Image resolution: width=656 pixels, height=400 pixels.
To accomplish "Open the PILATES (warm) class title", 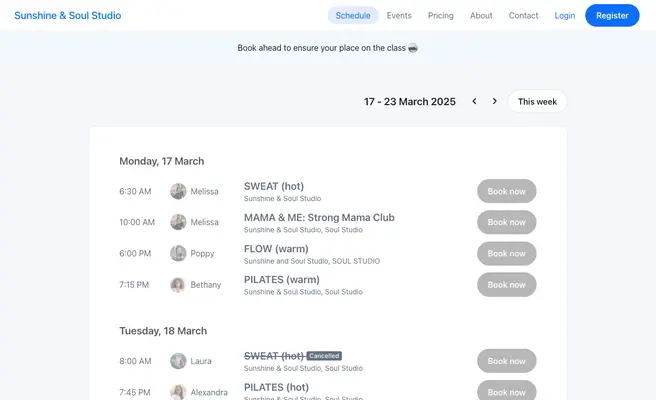I will click(x=282, y=279).
